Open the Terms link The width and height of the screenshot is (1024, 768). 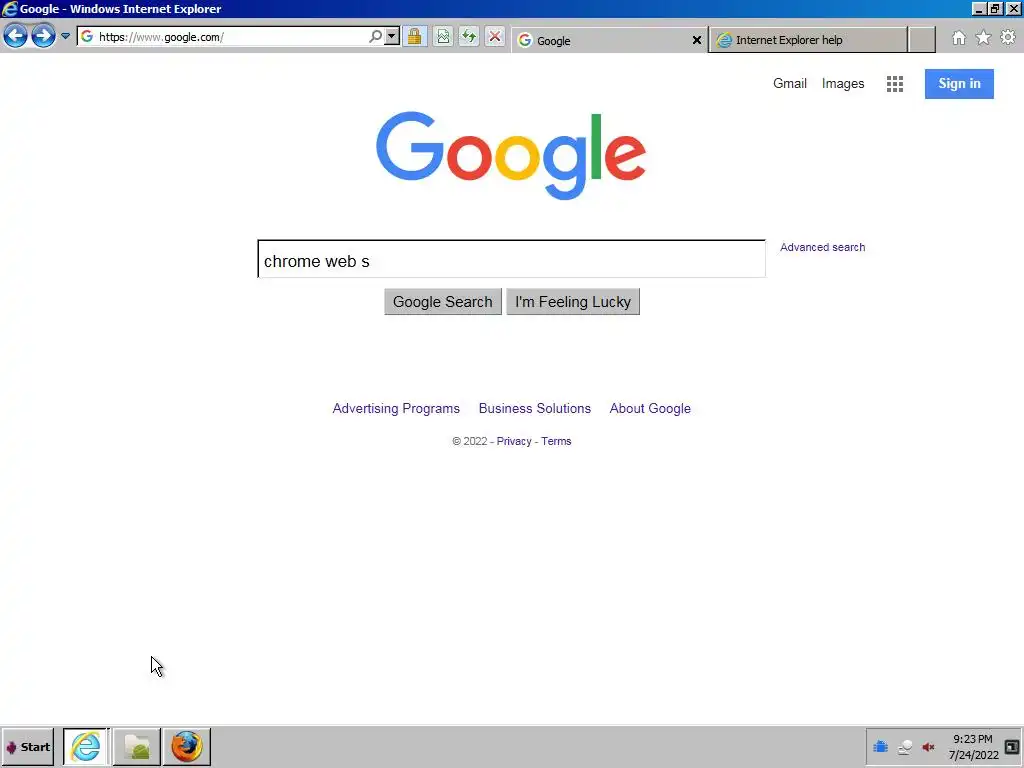(556, 441)
